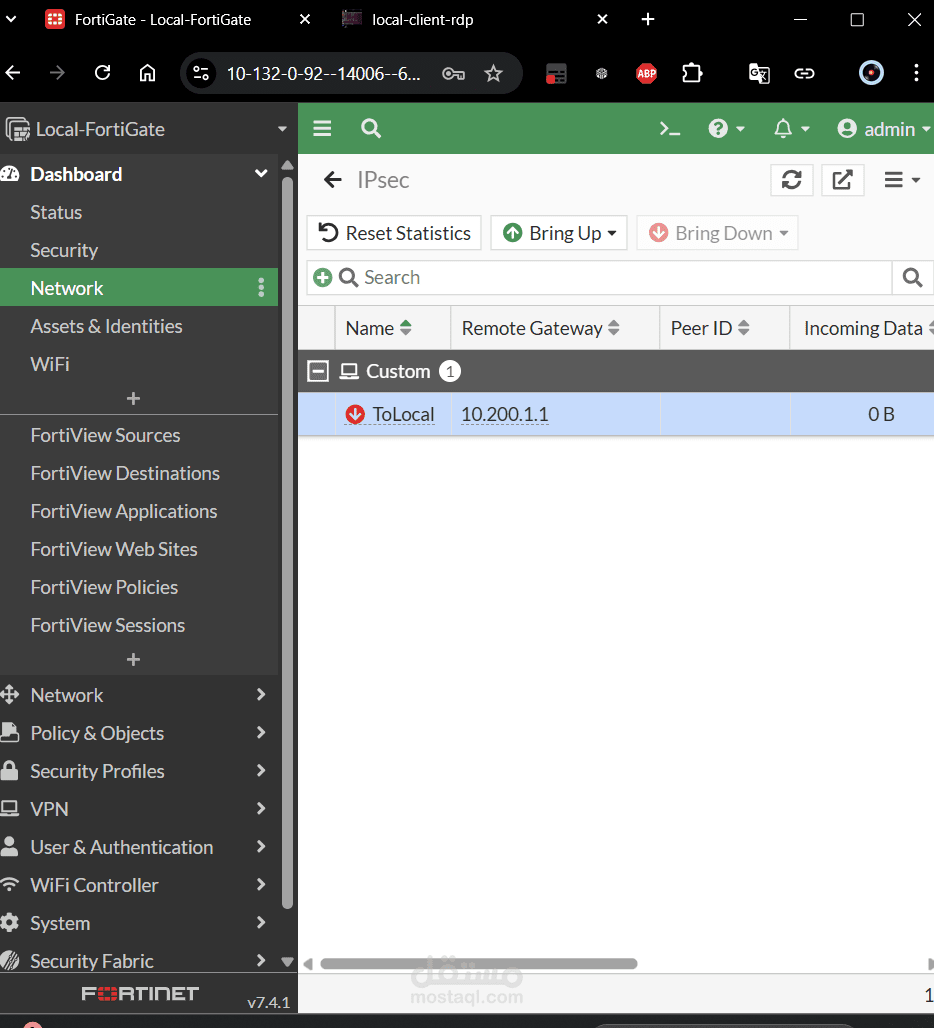Image resolution: width=934 pixels, height=1028 pixels.
Task: Collapse the Dashboard menu section
Action: tap(261, 174)
